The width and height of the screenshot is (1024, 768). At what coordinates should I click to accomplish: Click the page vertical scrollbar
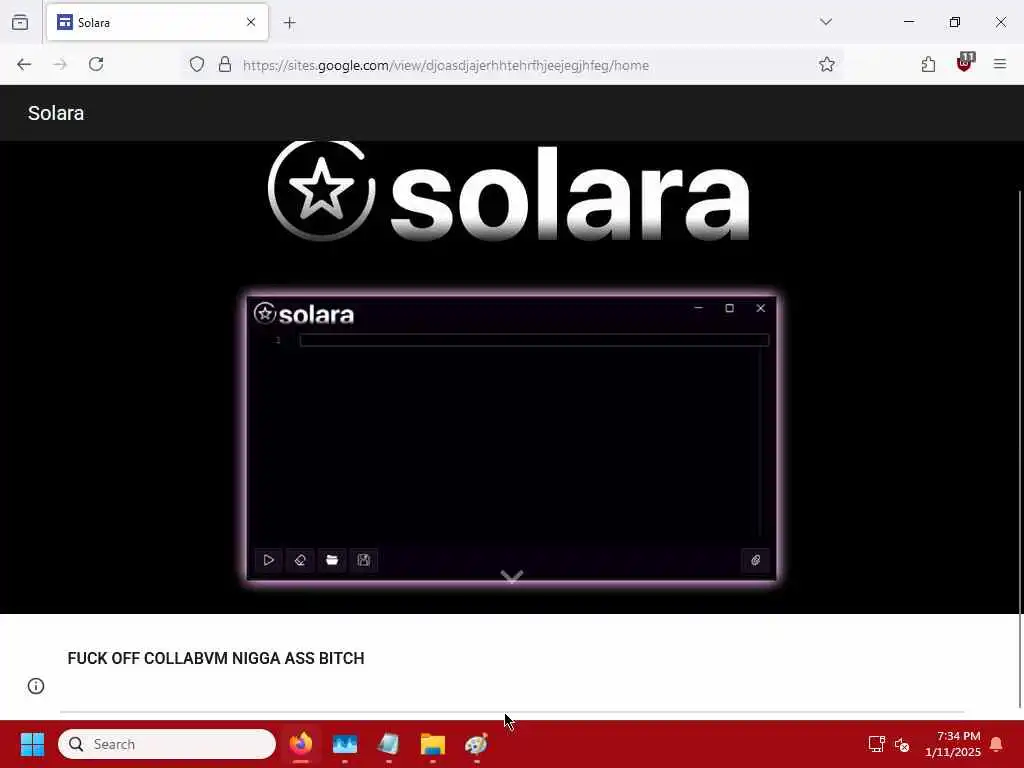pyautogui.click(x=1019, y=448)
